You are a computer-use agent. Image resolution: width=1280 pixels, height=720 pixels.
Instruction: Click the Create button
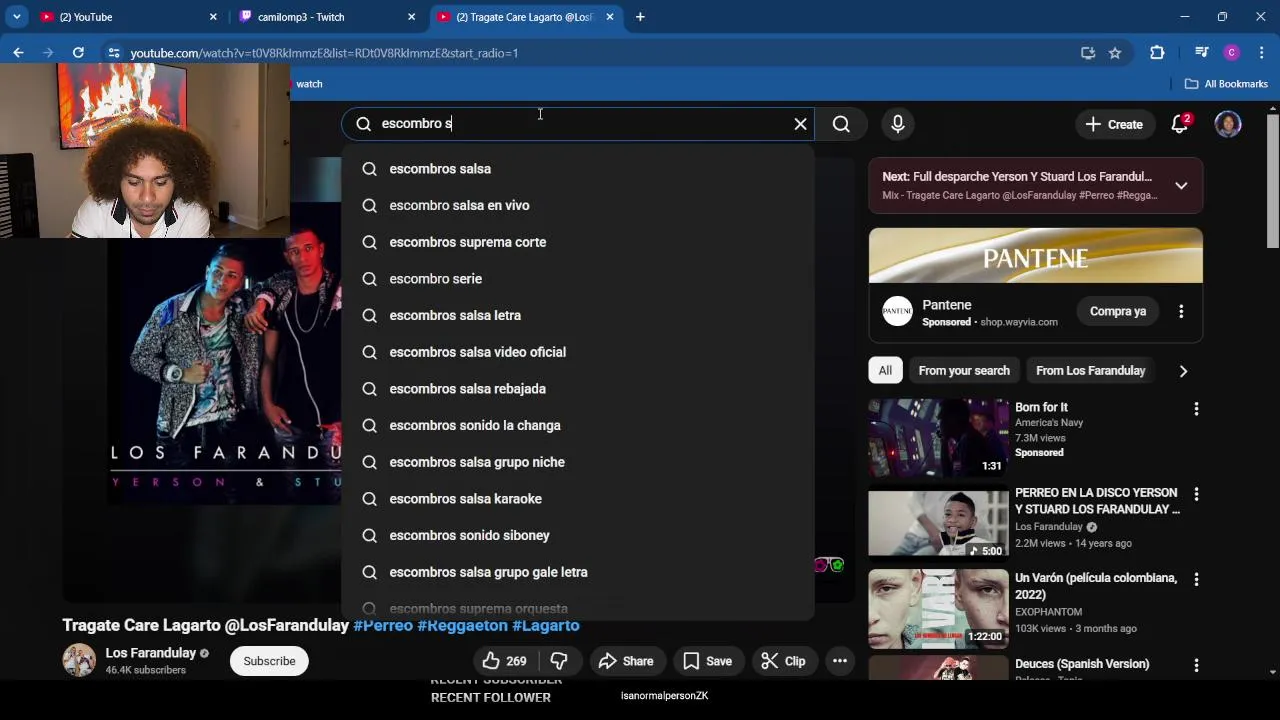tap(1114, 124)
